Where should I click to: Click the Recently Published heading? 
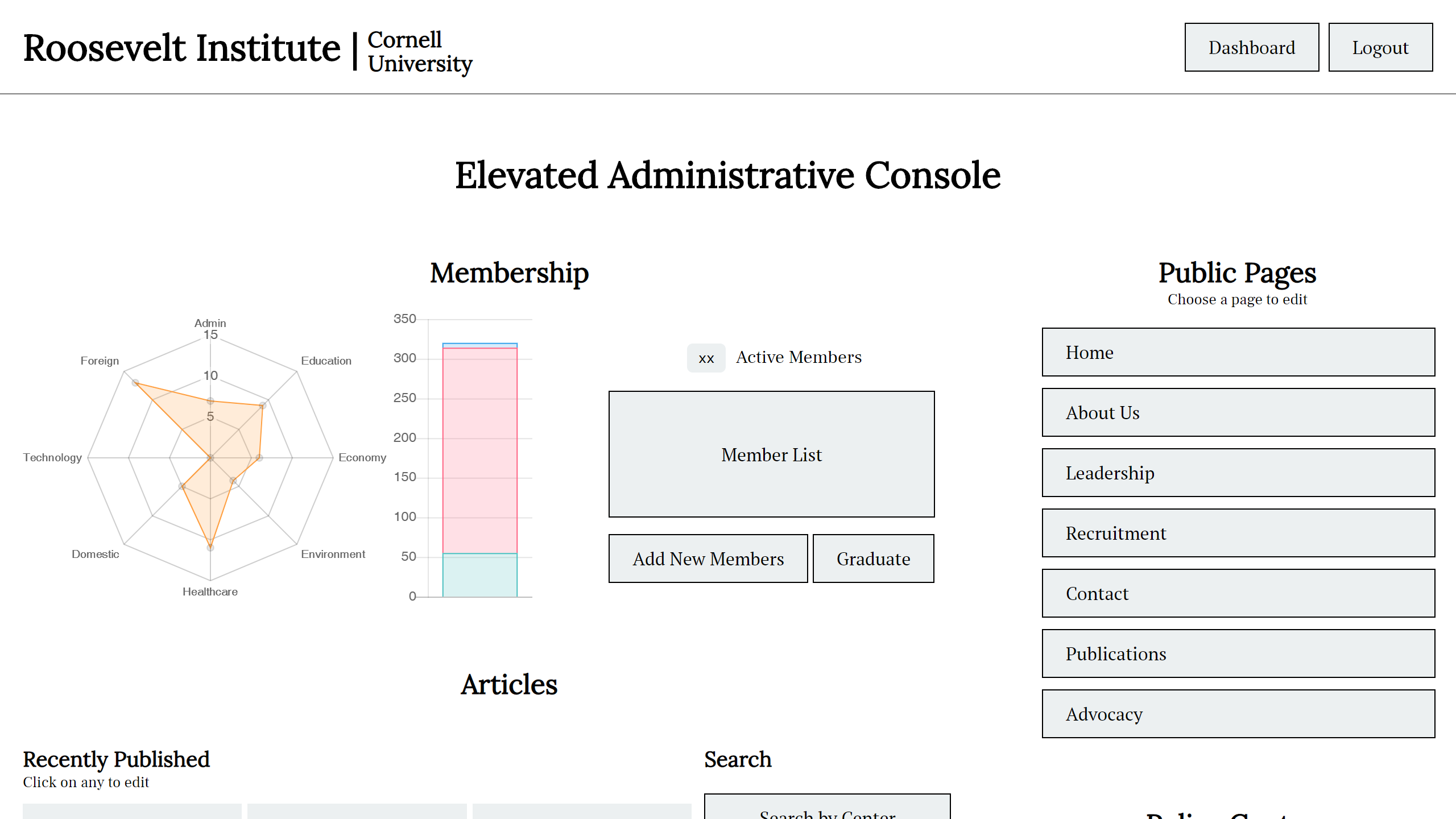click(x=116, y=759)
